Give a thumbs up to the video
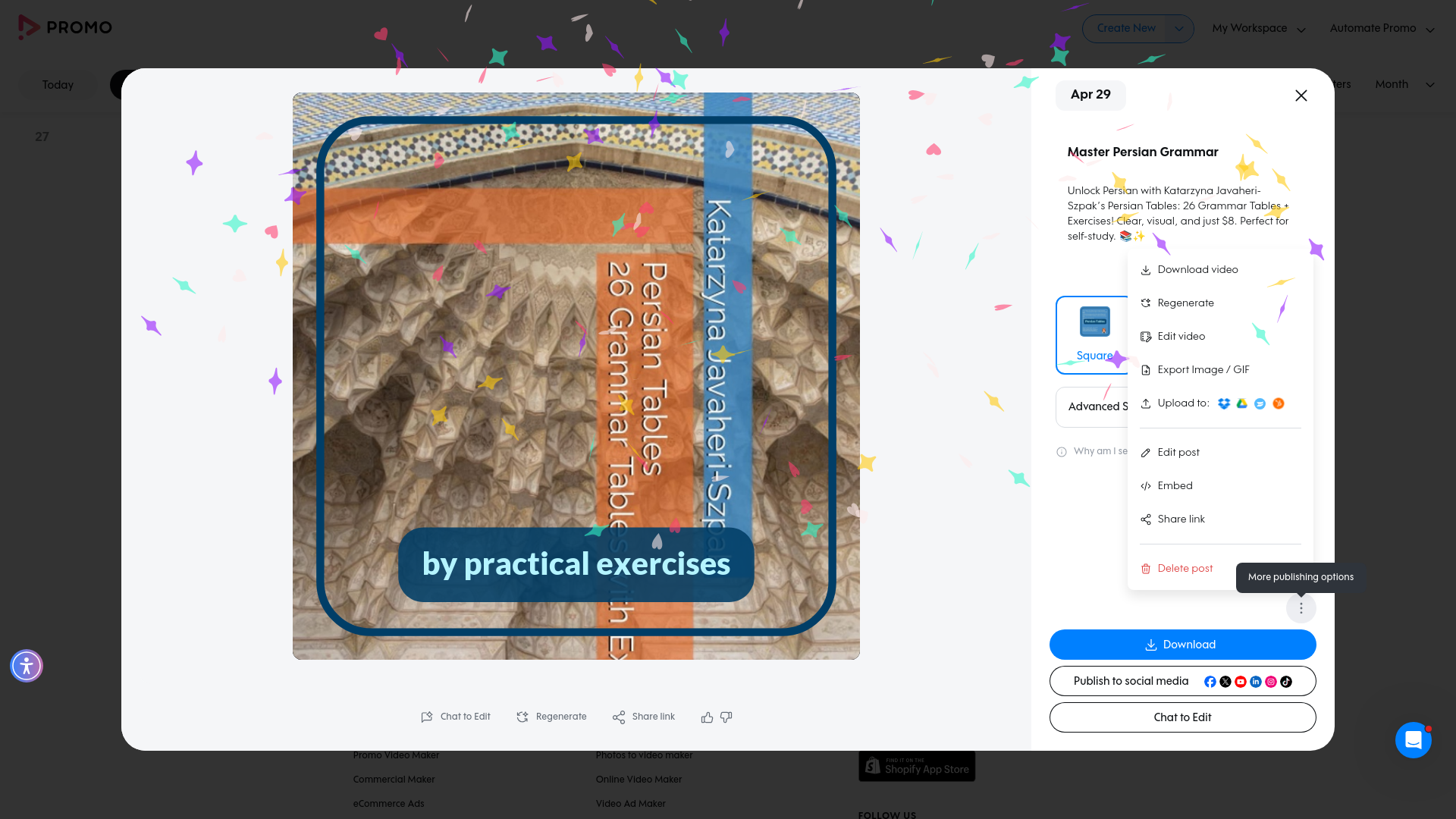The width and height of the screenshot is (1456, 819). (707, 717)
